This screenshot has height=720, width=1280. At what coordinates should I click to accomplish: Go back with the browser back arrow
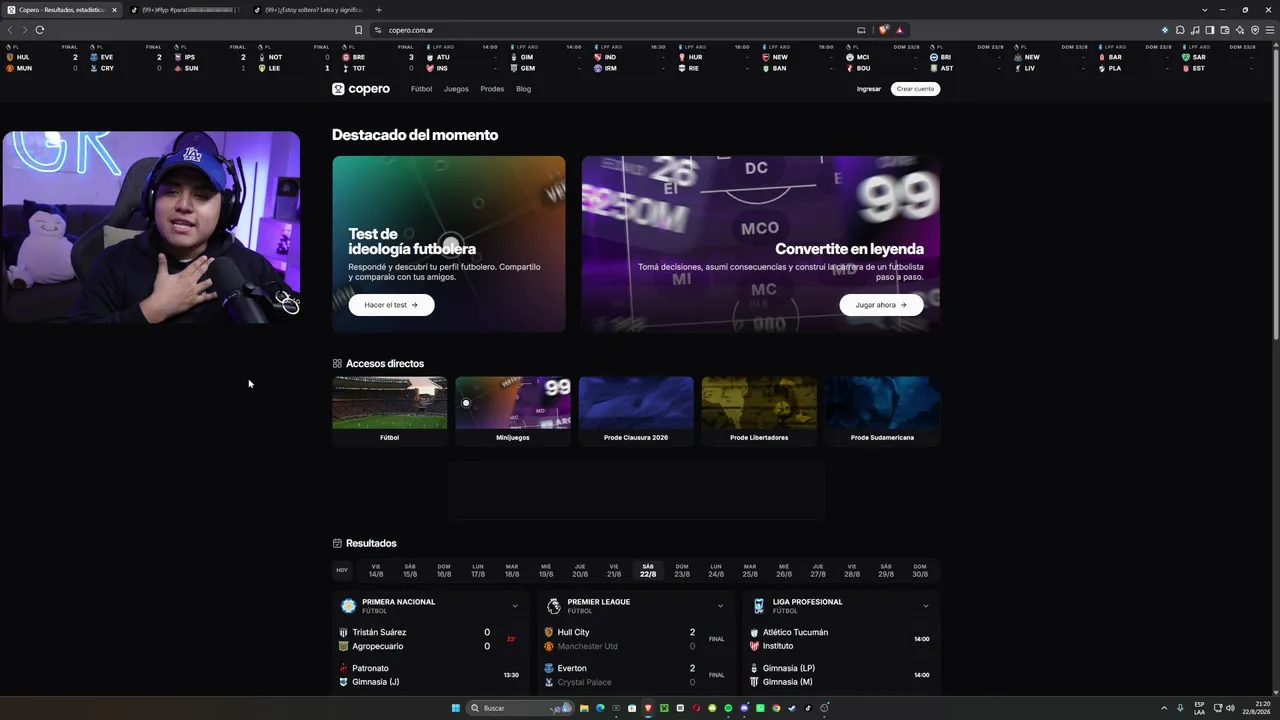pyautogui.click(x=10, y=30)
